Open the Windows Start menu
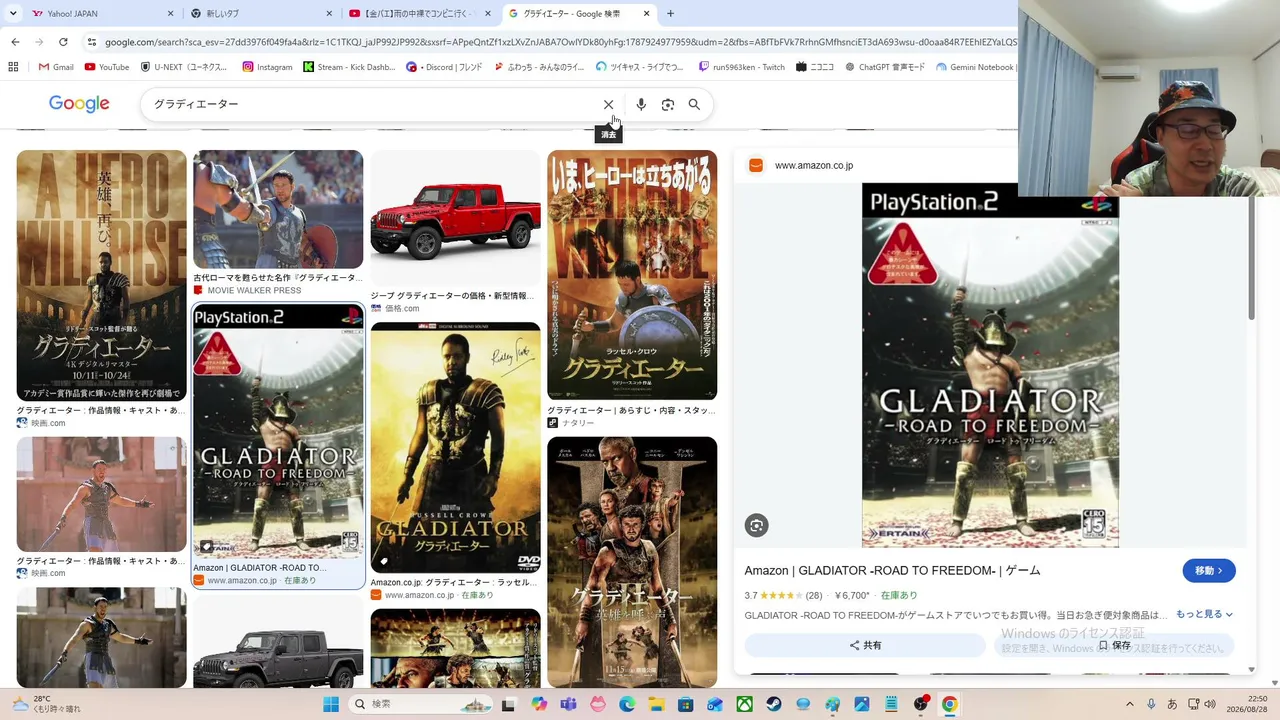1280x720 pixels. click(331, 704)
